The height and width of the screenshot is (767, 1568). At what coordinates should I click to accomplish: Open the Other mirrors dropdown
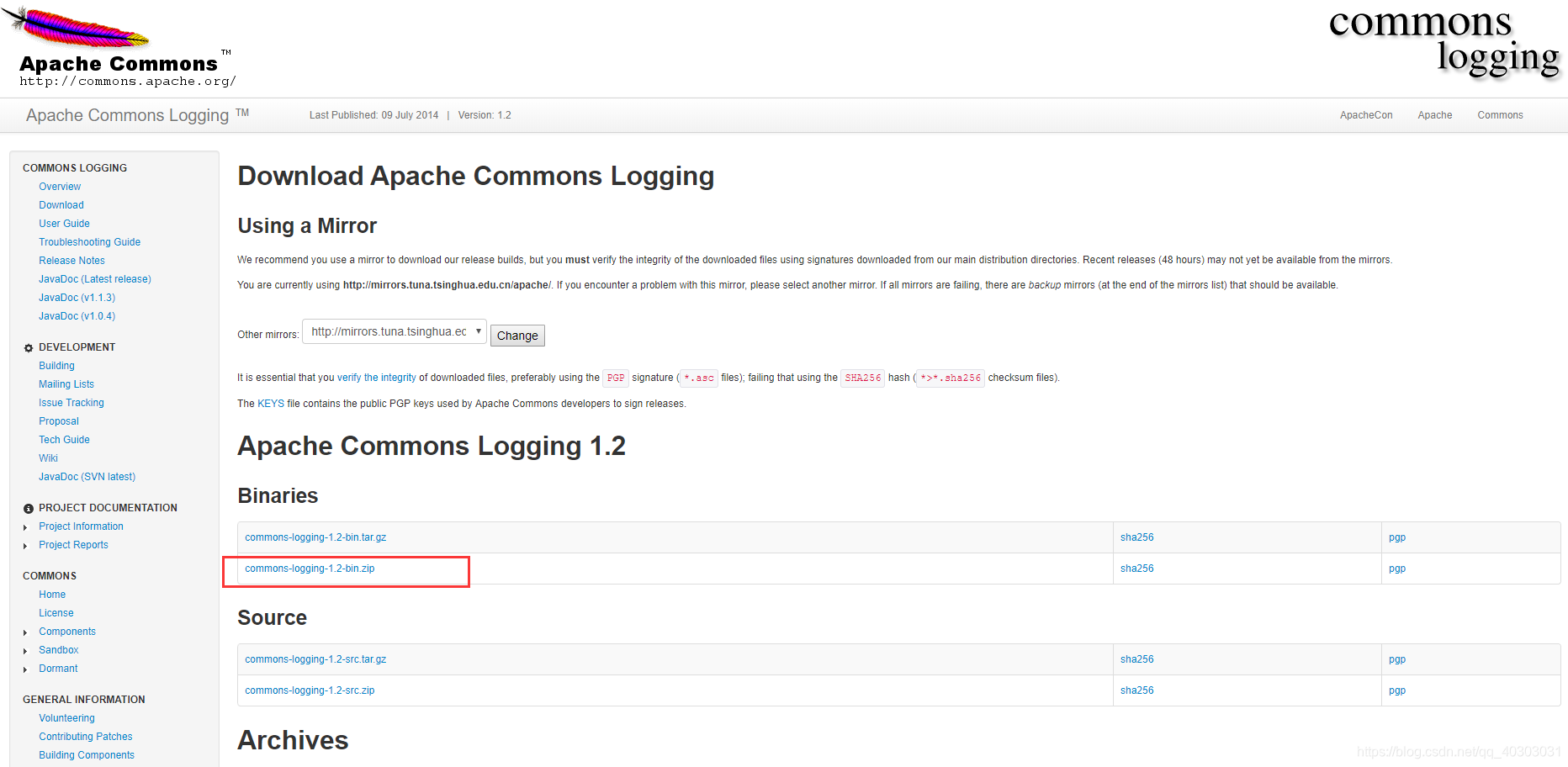(x=395, y=331)
